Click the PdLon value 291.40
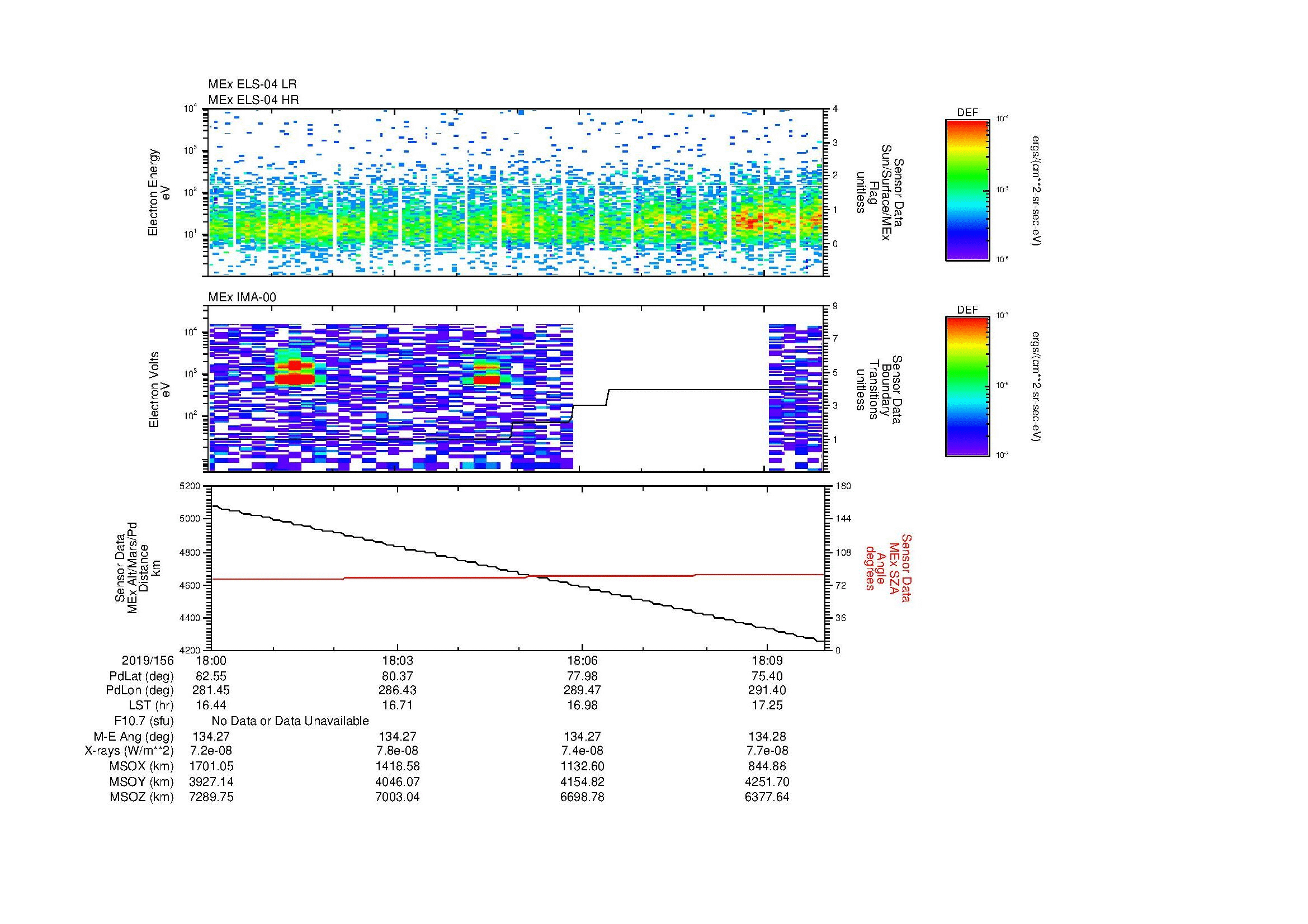Screen dimensions: 1308x924 pos(767,690)
